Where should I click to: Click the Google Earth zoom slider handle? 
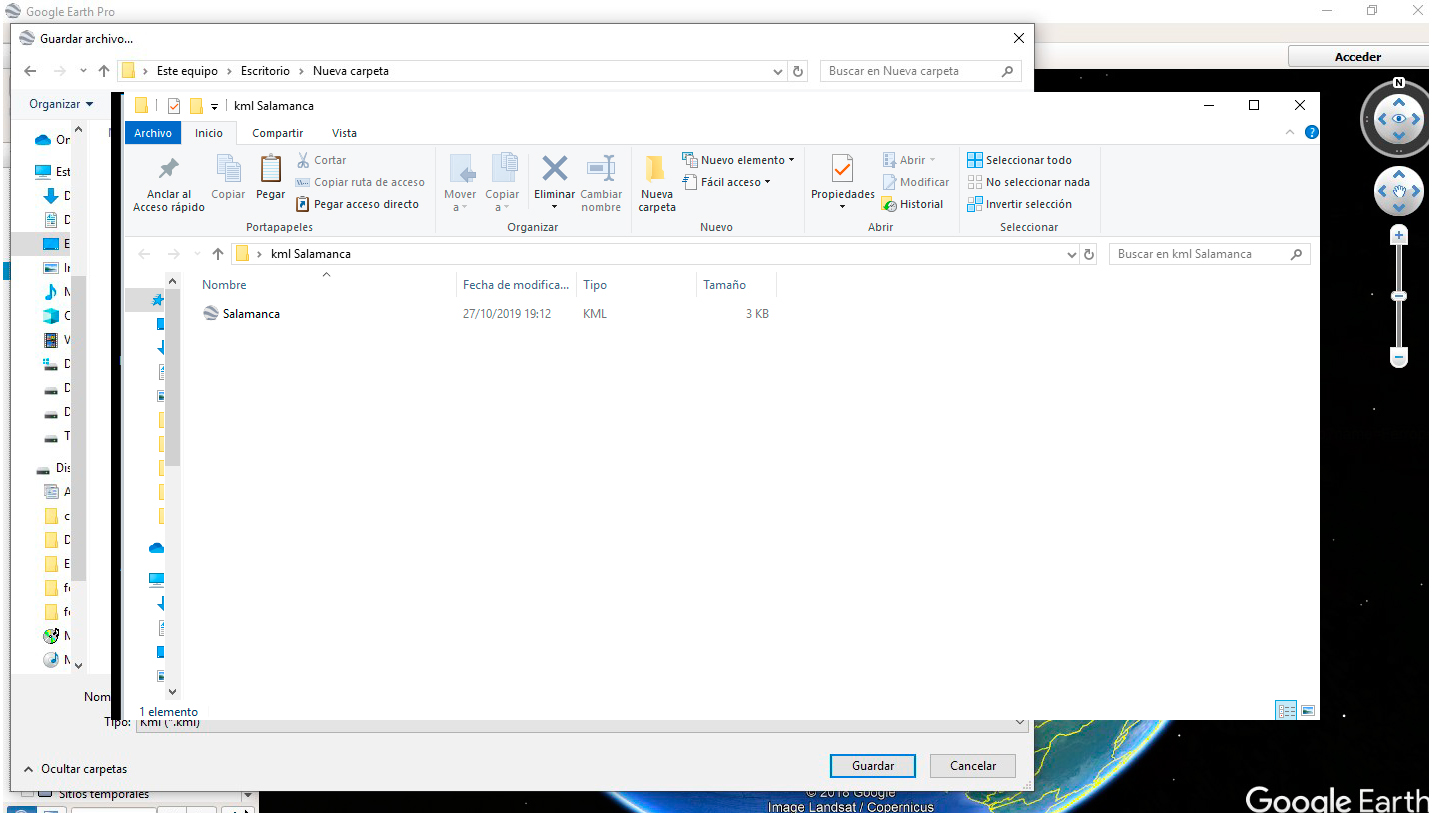(x=1399, y=296)
